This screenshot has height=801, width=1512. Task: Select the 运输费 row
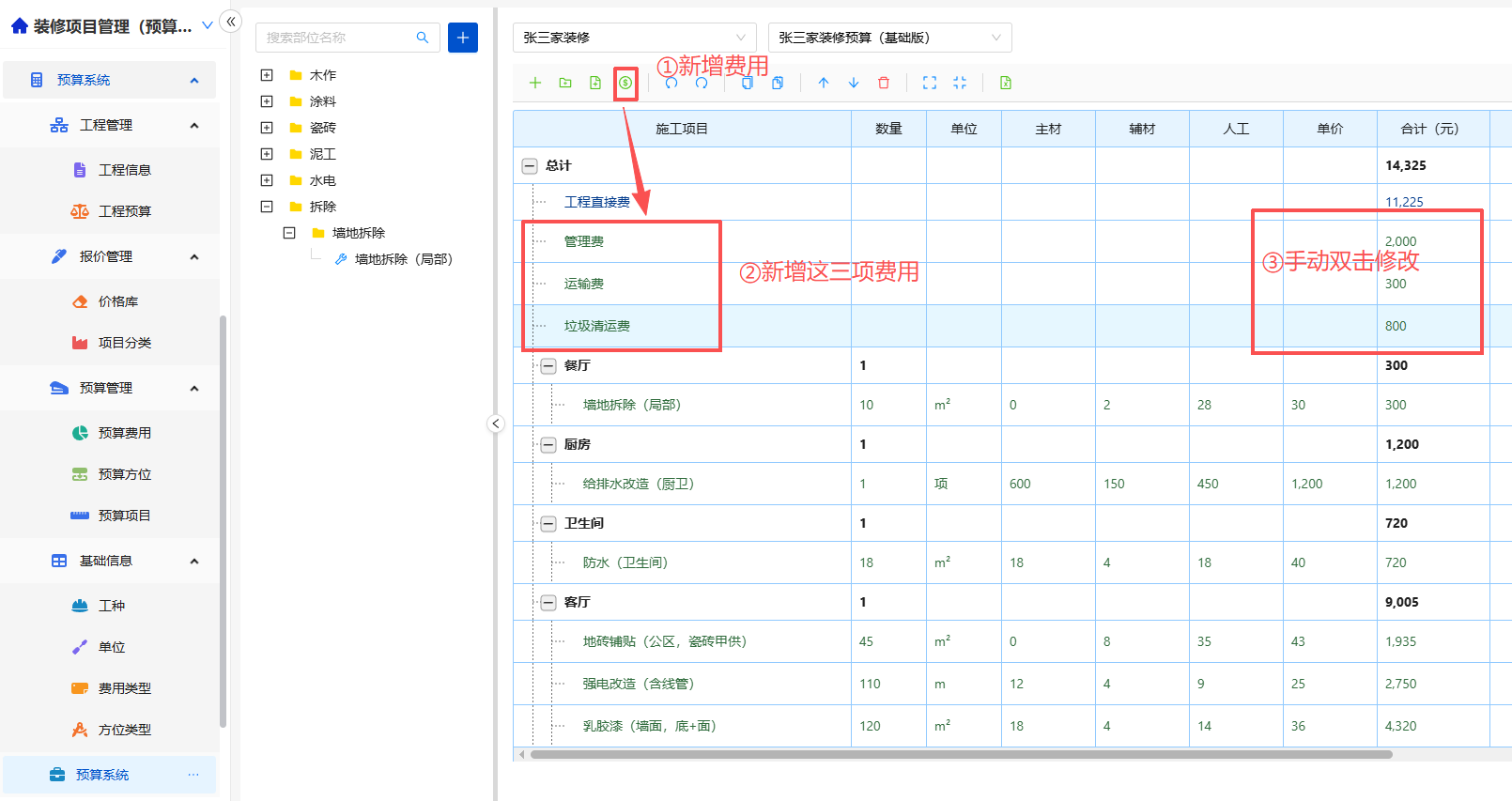click(x=1012, y=284)
